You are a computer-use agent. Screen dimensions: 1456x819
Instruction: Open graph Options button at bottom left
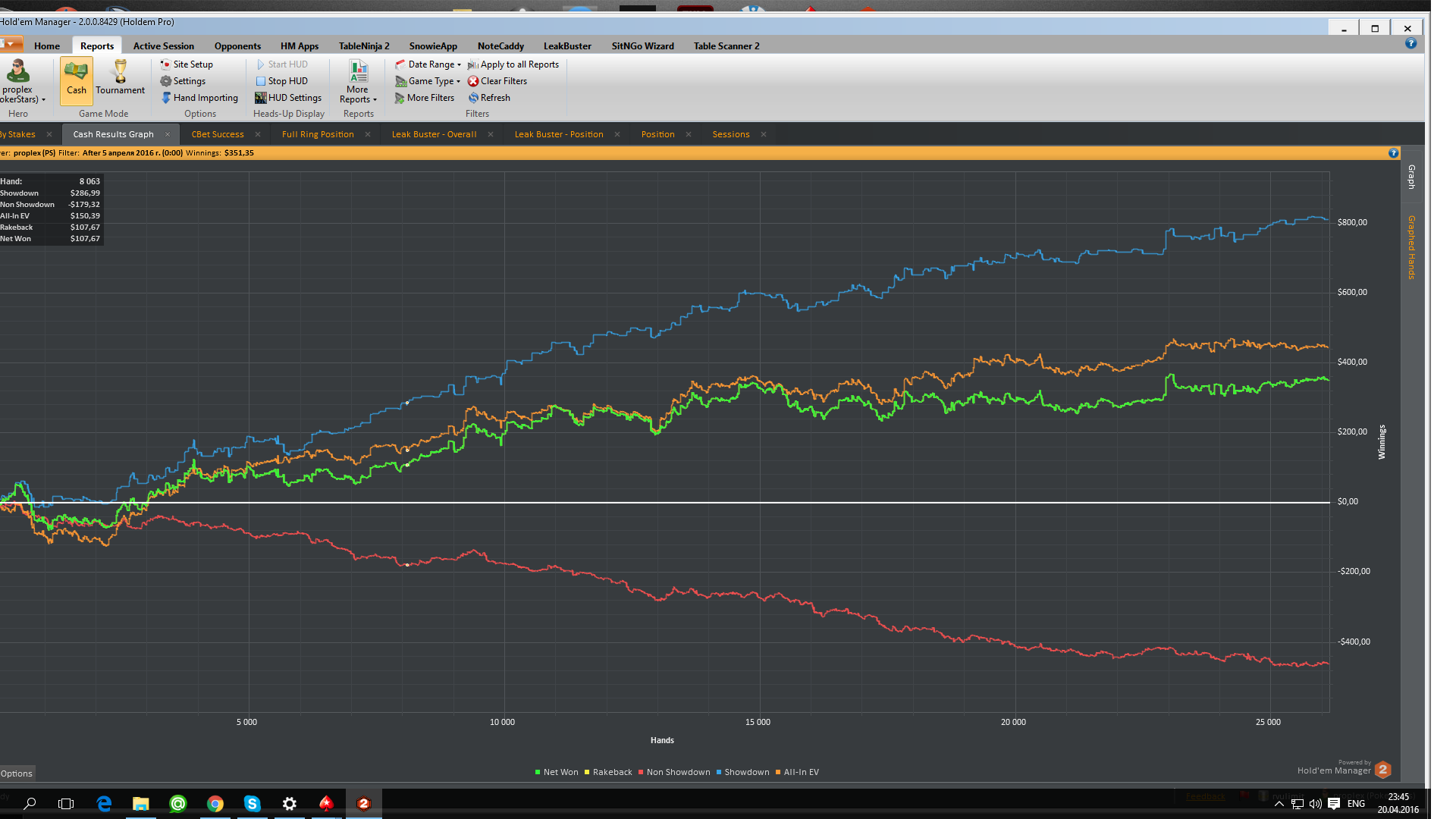point(17,773)
